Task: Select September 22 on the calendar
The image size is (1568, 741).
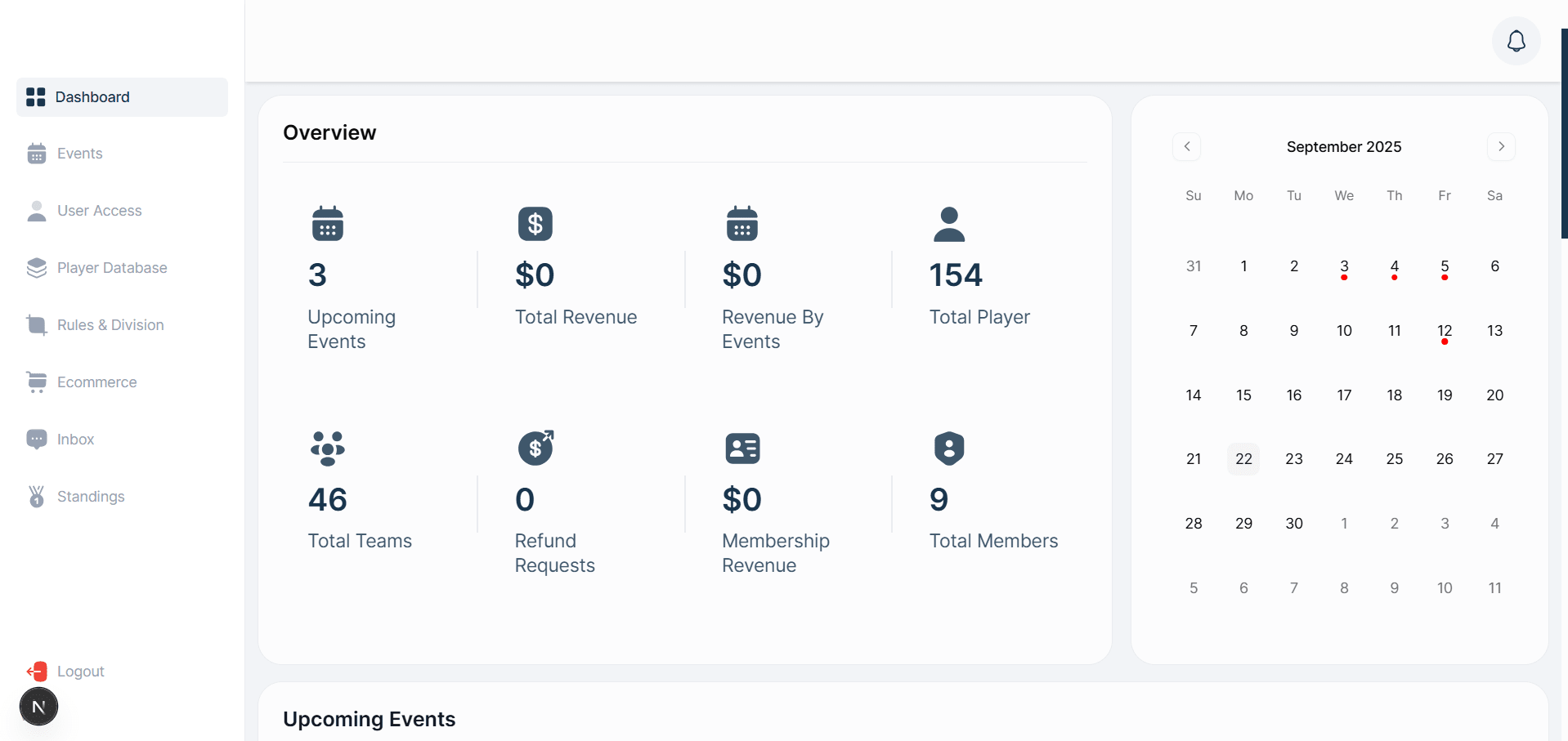Action: (x=1243, y=459)
